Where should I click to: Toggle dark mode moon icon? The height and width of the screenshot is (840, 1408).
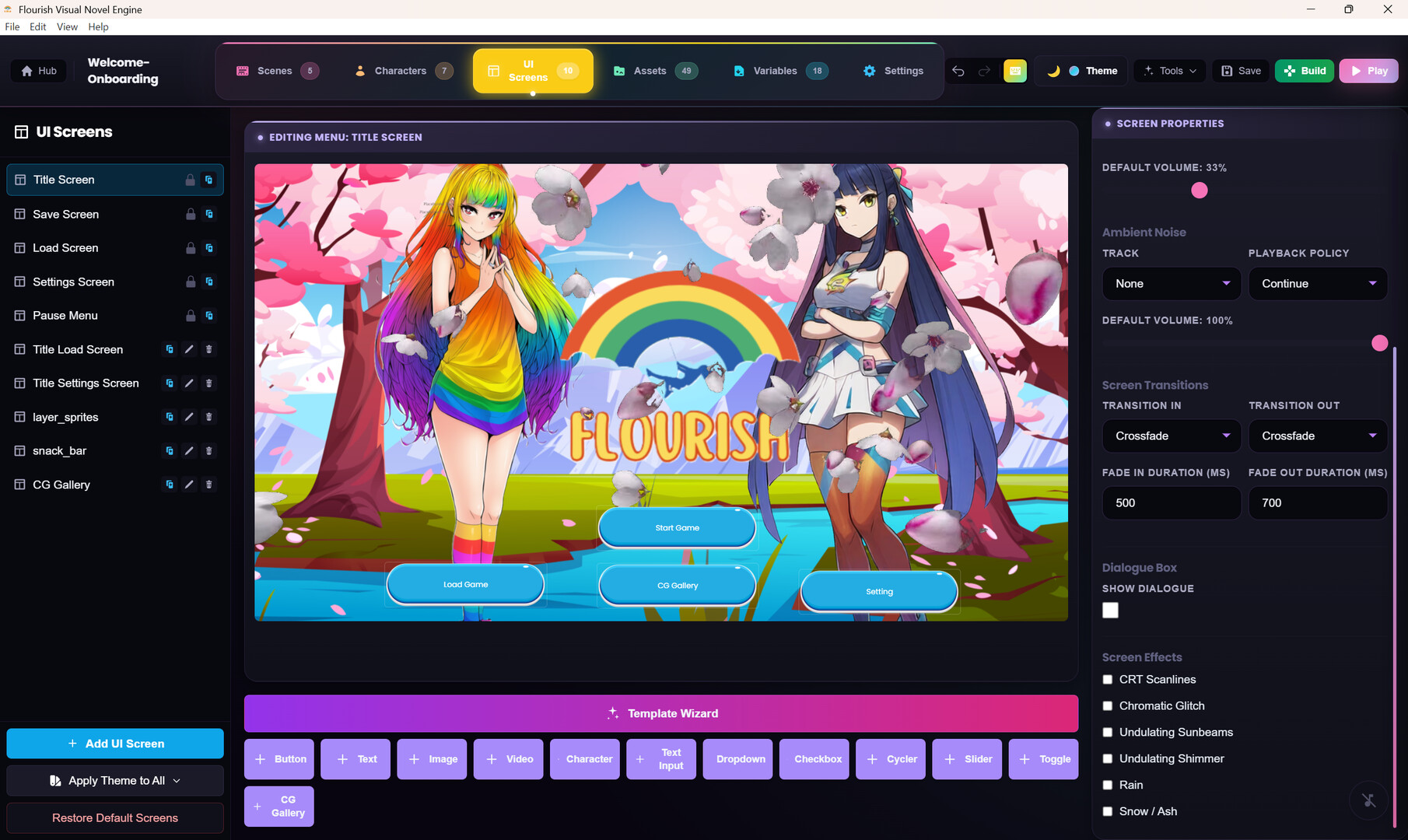pos(1053,71)
